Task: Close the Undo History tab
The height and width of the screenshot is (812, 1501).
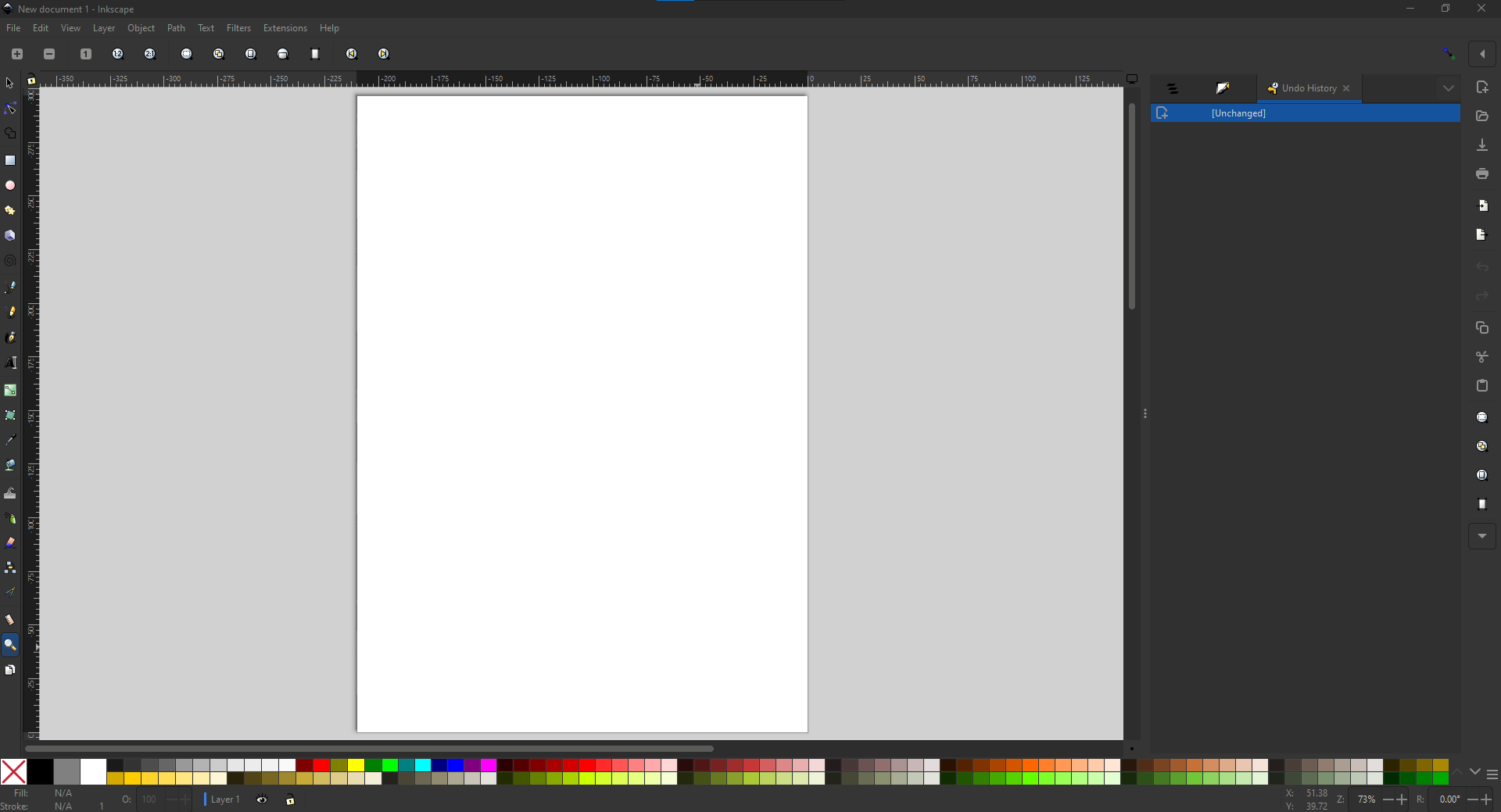Action: pos(1346,88)
